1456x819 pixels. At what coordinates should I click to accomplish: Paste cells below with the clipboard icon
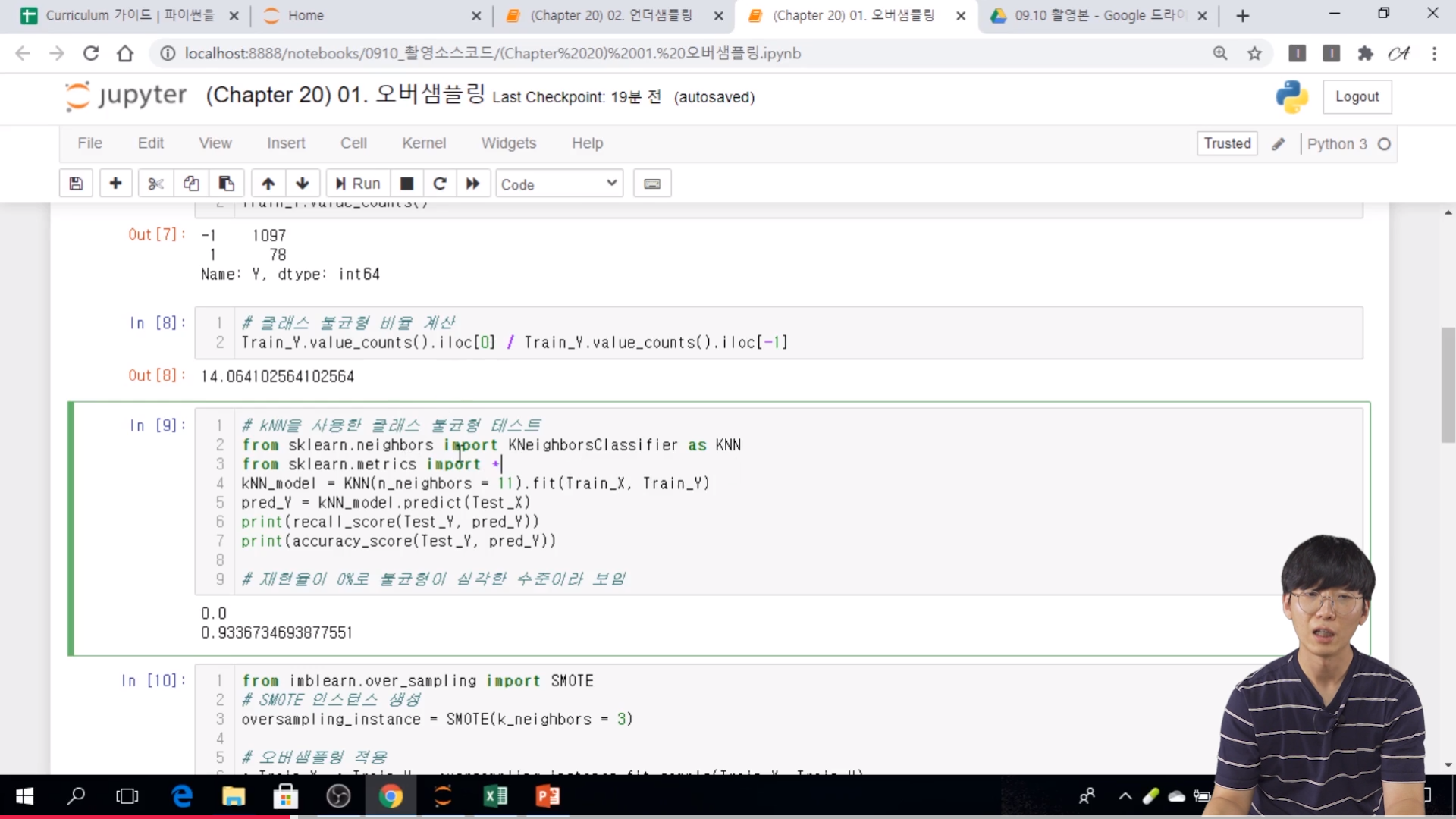click(x=226, y=184)
